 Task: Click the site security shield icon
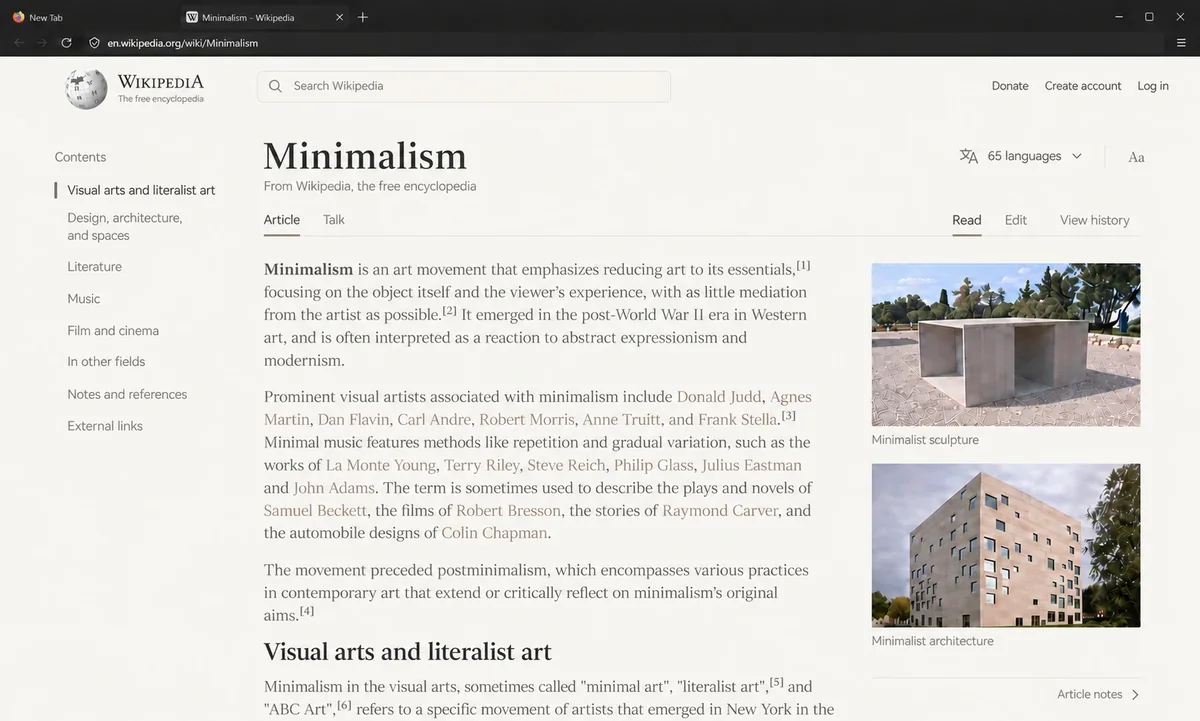94,43
